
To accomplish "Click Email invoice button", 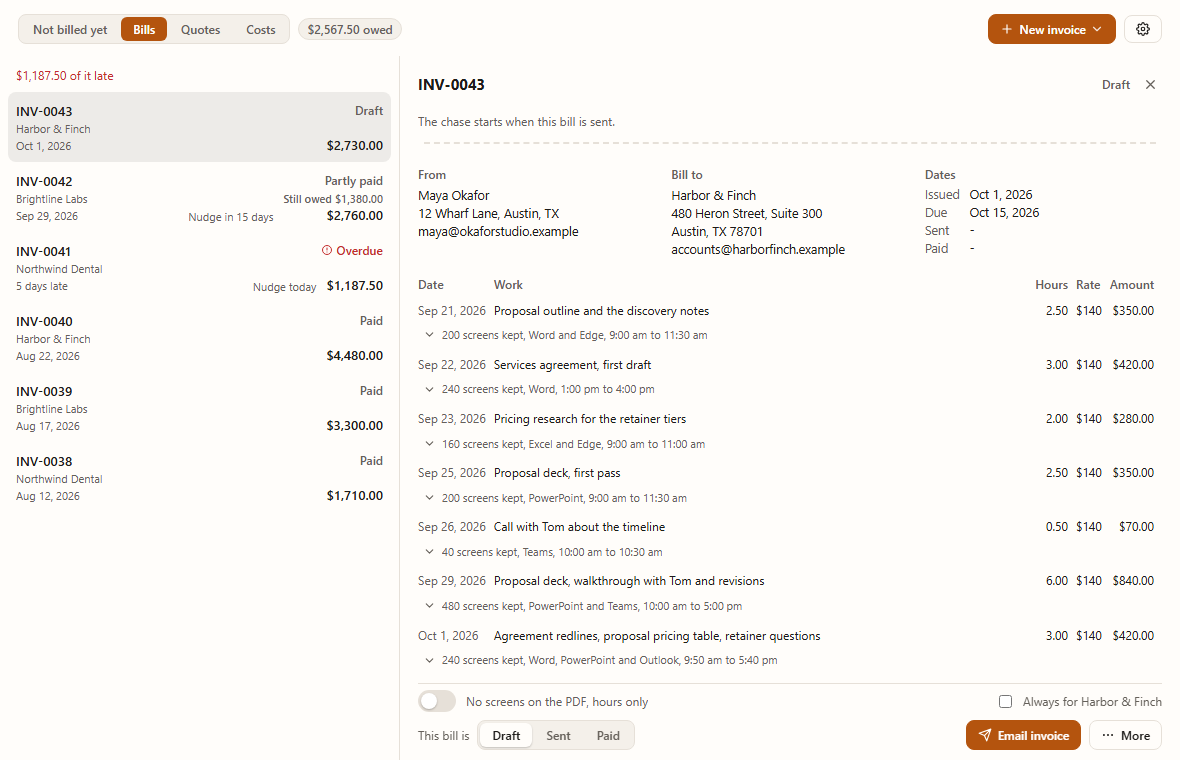I will [1023, 735].
